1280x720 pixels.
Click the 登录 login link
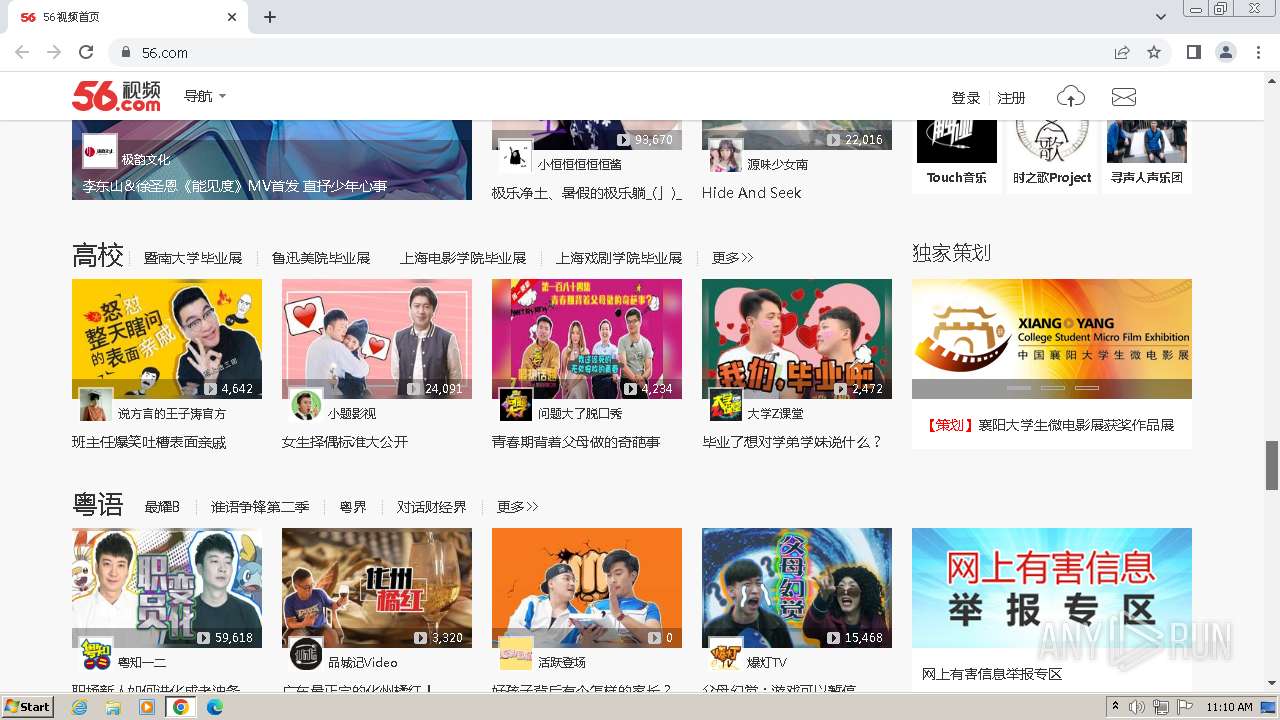click(x=966, y=98)
